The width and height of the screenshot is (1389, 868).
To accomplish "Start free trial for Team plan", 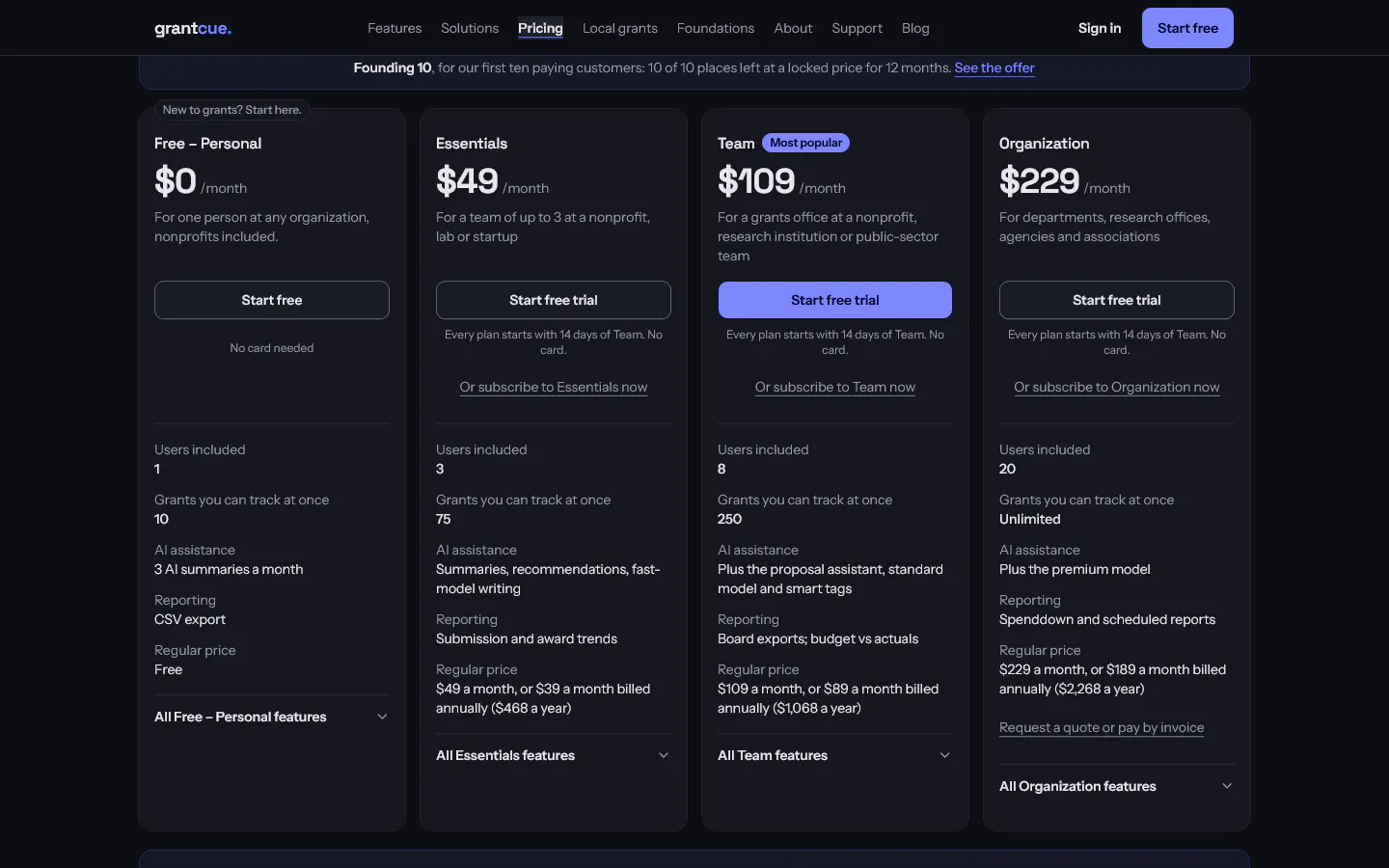I will [x=835, y=300].
